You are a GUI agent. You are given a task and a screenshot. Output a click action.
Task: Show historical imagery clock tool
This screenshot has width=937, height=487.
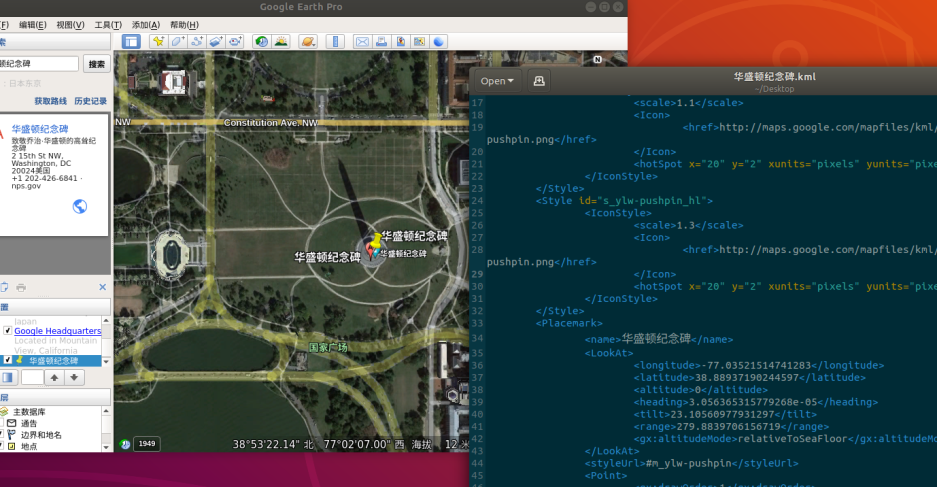[x=262, y=41]
